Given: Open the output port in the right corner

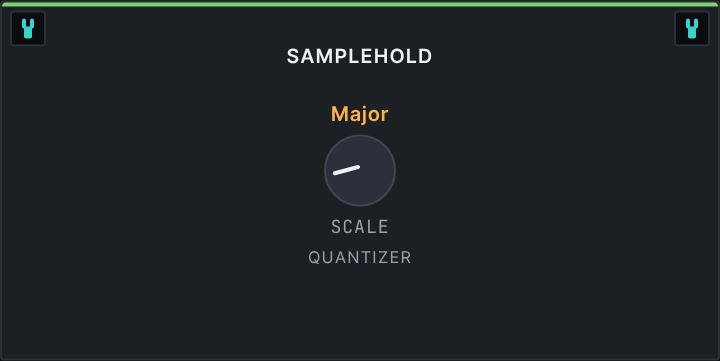Looking at the screenshot, I should click(x=692, y=28).
